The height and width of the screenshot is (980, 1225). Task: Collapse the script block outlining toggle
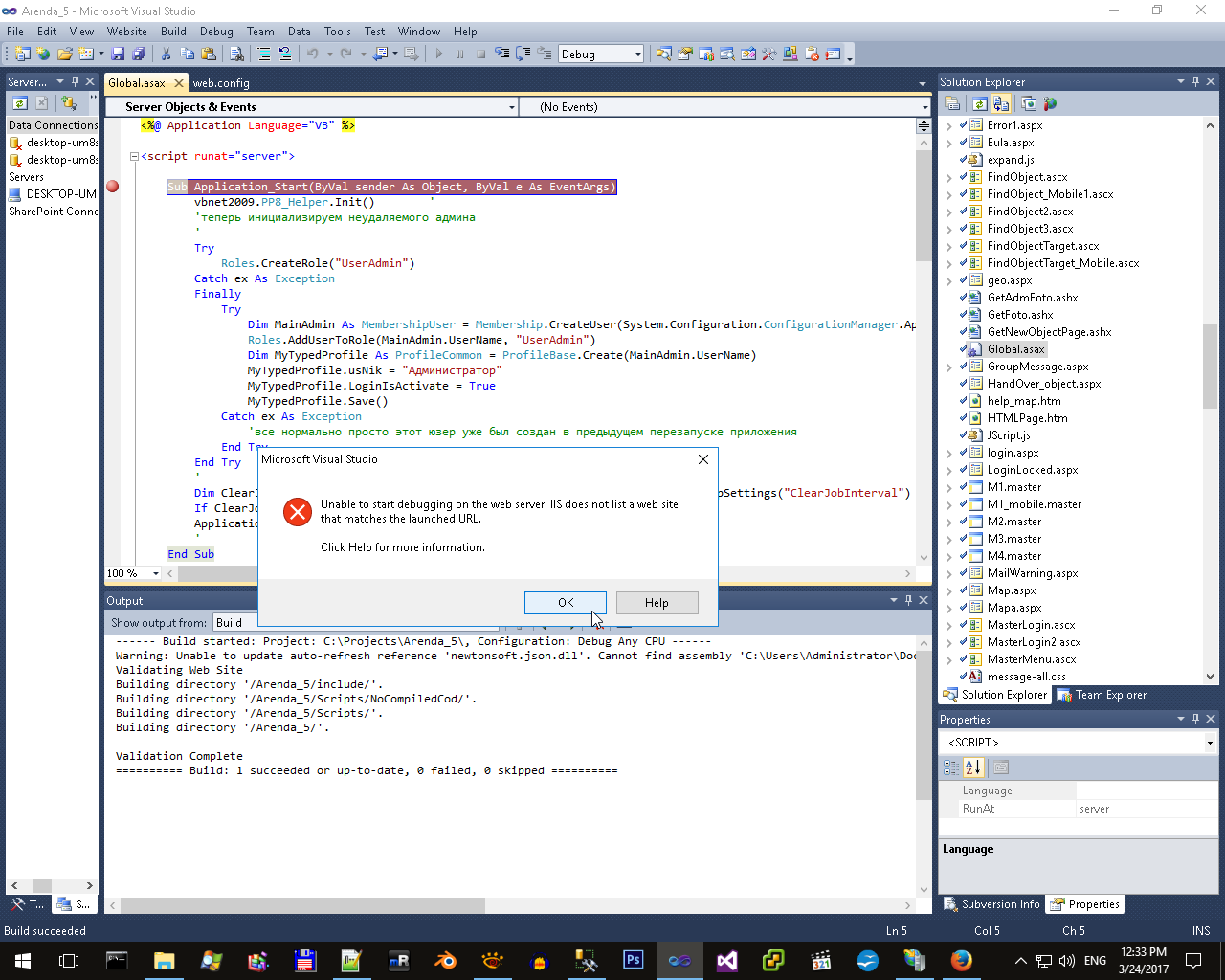[135, 156]
